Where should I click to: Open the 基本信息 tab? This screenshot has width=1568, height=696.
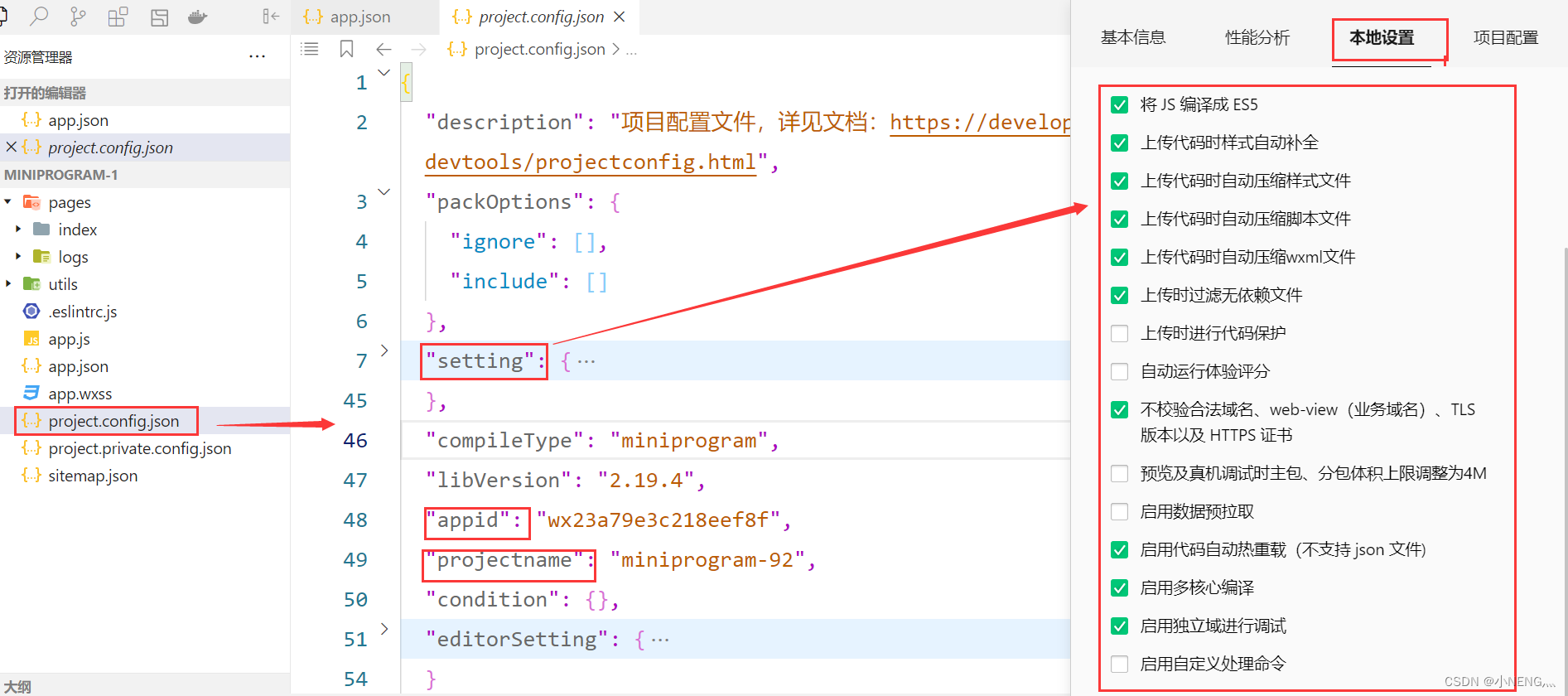click(1133, 37)
